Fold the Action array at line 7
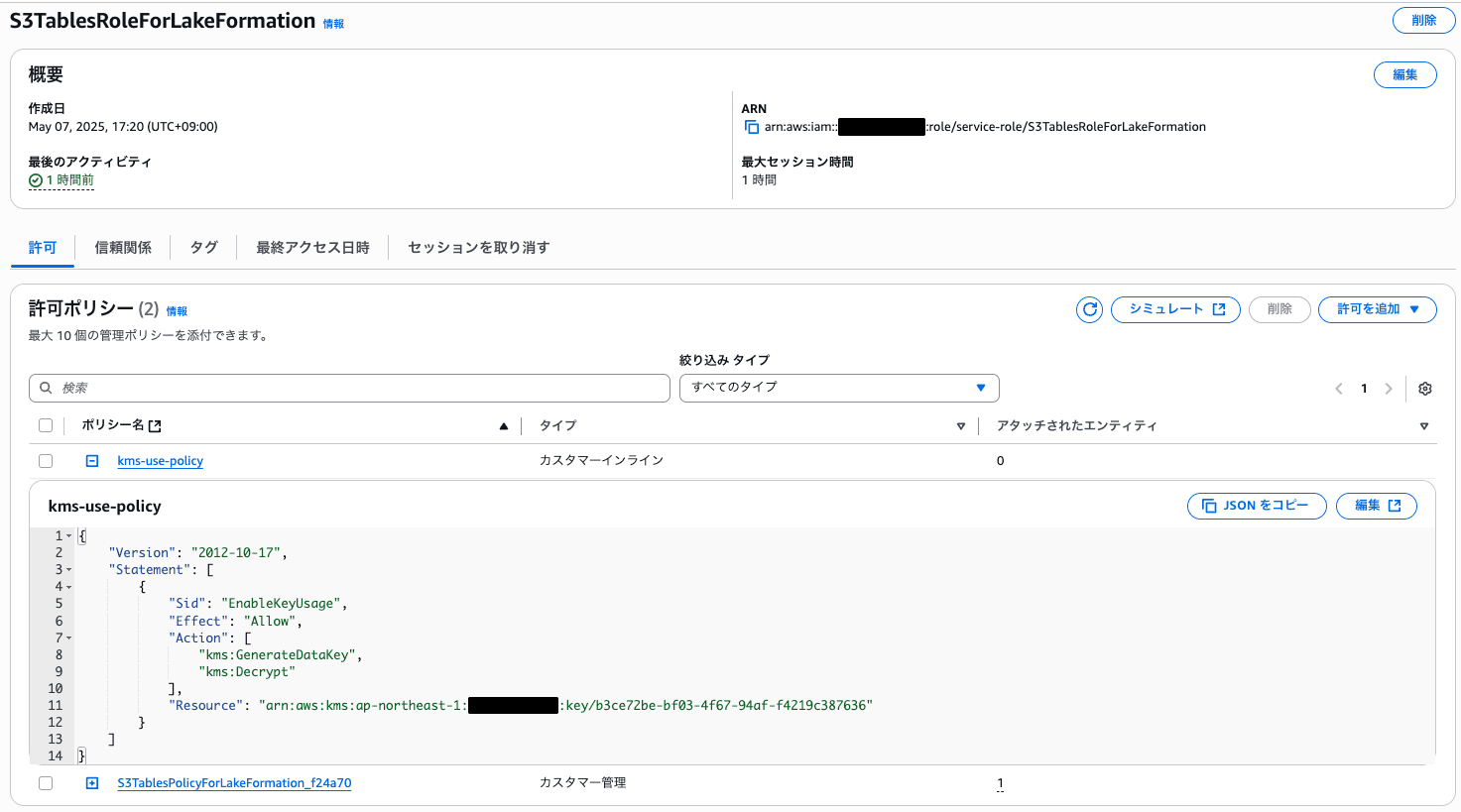Viewport: 1461px width, 812px height. coord(69,638)
